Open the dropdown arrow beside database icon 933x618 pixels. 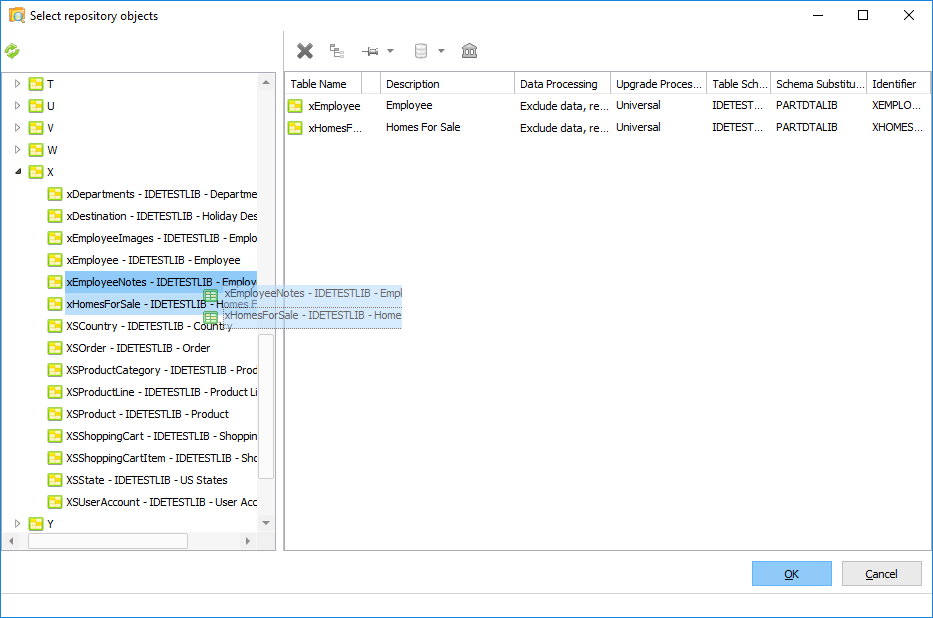(441, 51)
